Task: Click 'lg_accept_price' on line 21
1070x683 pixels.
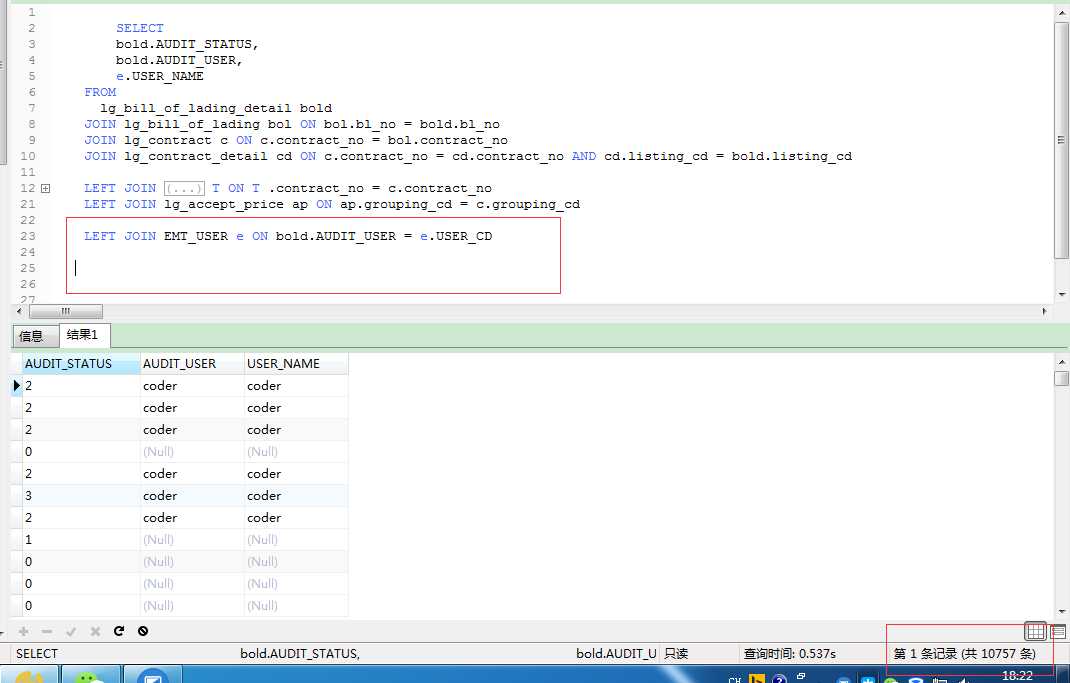Action: pos(224,204)
